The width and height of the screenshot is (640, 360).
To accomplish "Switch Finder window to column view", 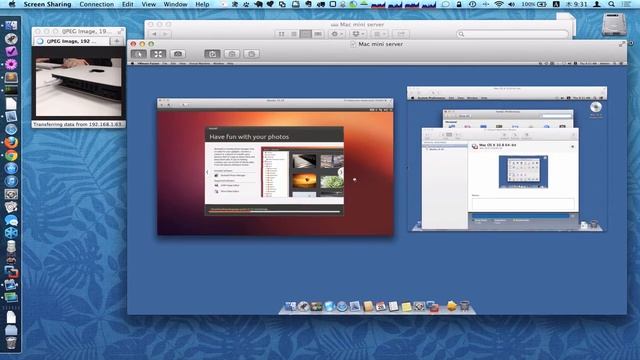I will point(305,34).
